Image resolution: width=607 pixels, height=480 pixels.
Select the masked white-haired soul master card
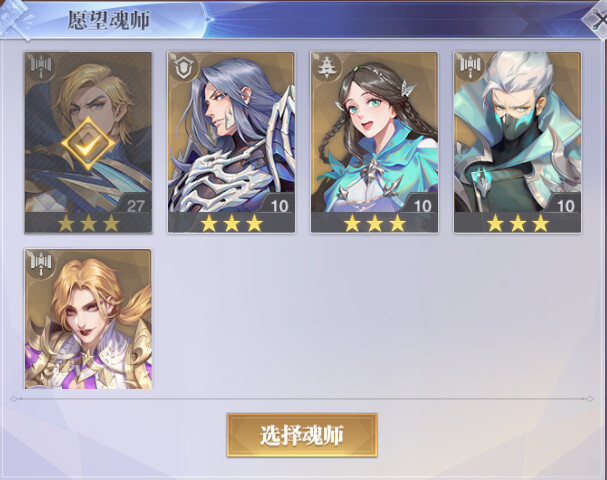517,142
